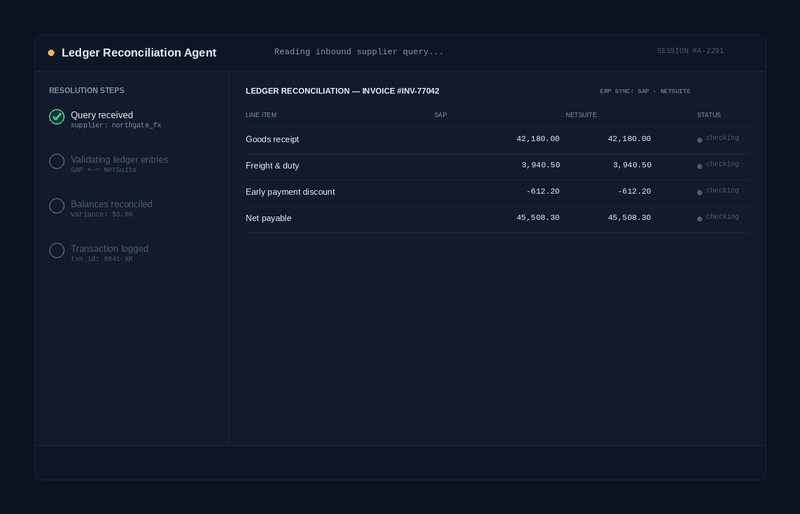800x514 pixels.
Task: Click the 'variance: $0.00' subtext
Action: coord(102,214)
